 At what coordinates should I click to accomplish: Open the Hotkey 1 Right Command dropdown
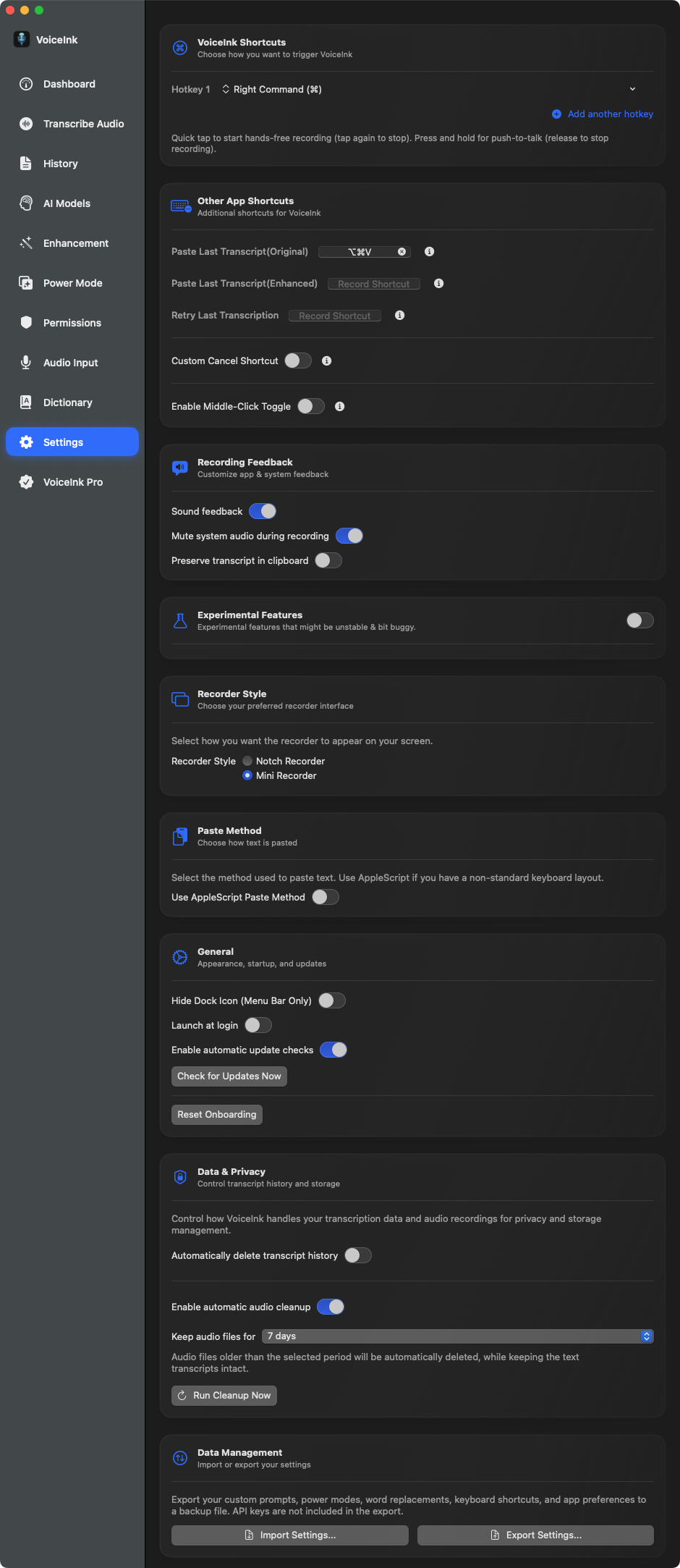pyautogui.click(x=271, y=90)
